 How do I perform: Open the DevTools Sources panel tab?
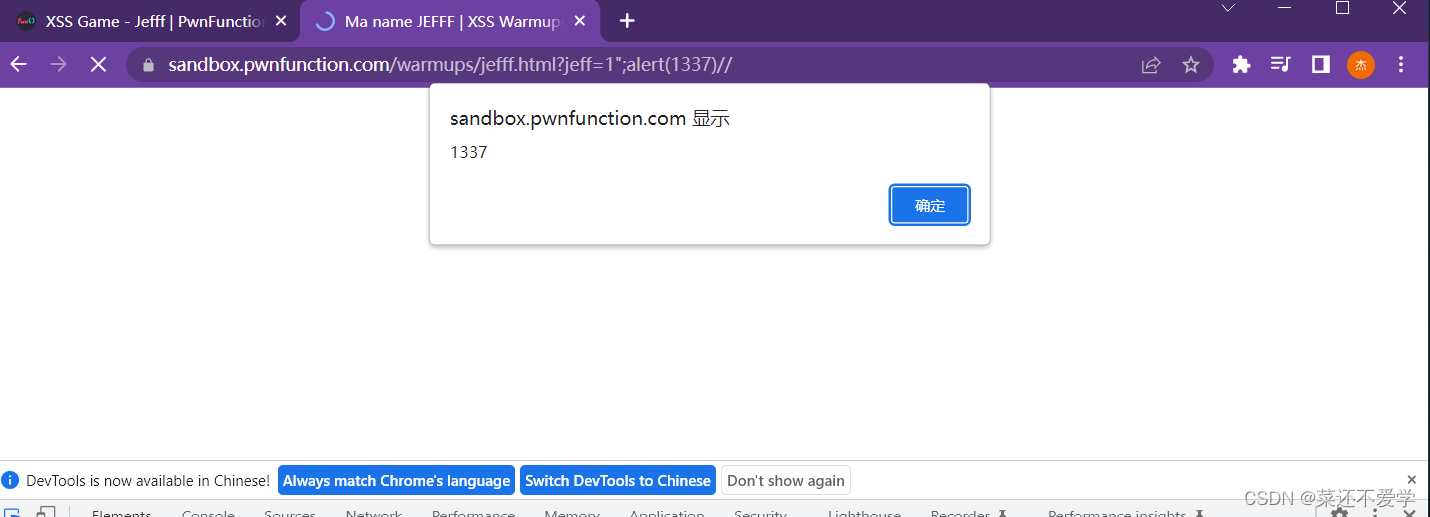click(x=290, y=512)
